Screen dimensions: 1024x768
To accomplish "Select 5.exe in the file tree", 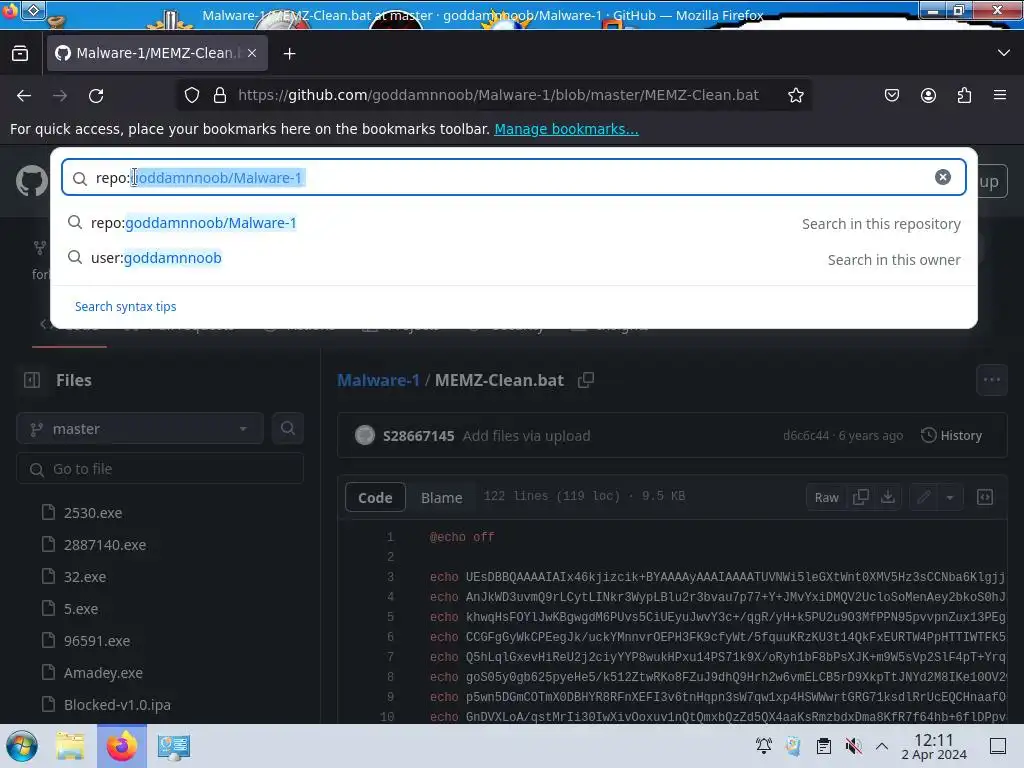I will [x=81, y=609].
